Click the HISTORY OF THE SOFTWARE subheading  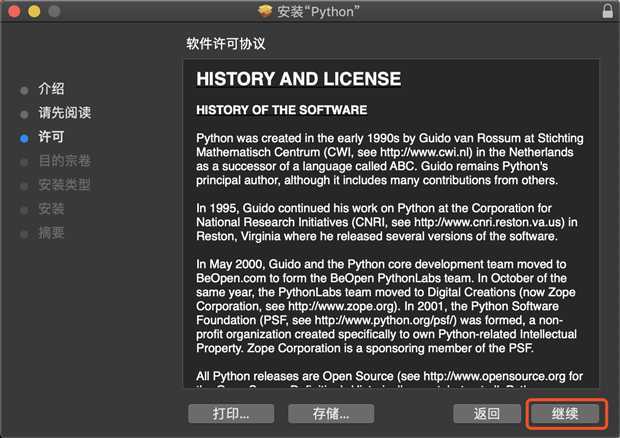tap(282, 110)
